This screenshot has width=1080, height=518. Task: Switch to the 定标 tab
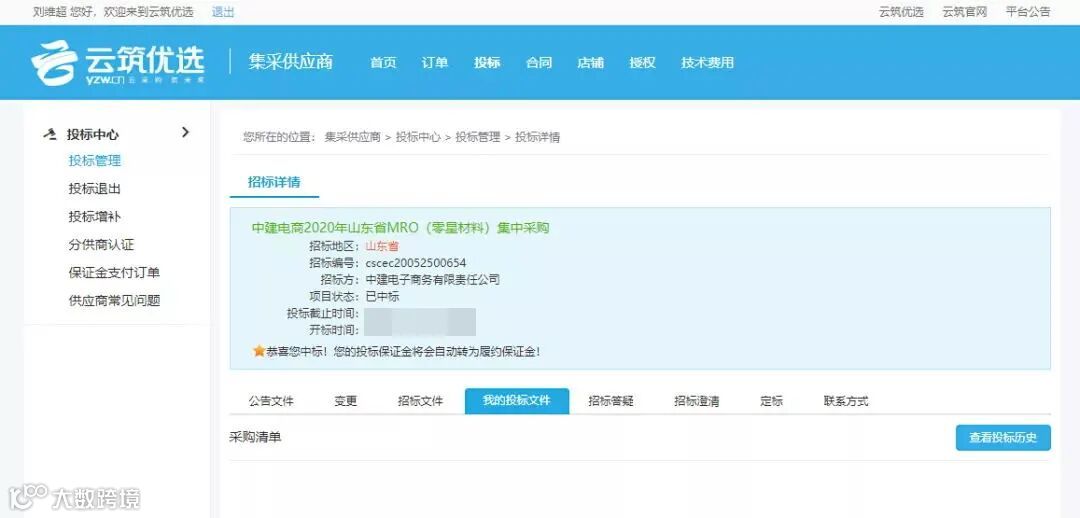pyautogui.click(x=771, y=401)
